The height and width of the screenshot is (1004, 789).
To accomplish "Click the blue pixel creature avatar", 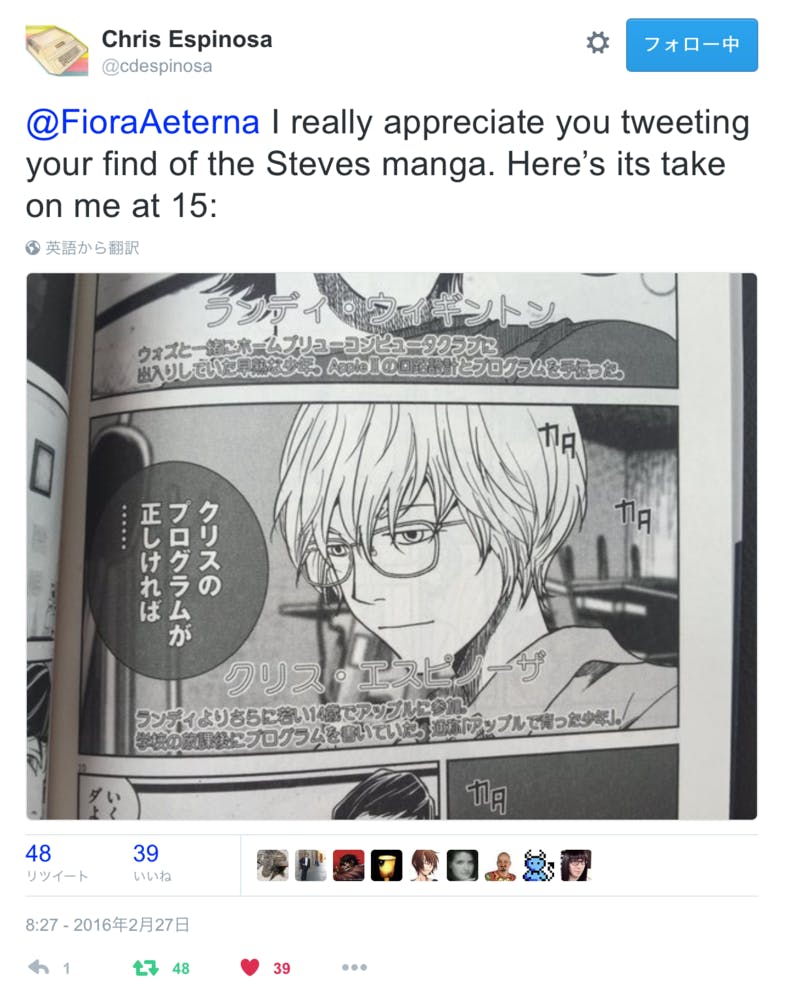I will click(x=539, y=866).
